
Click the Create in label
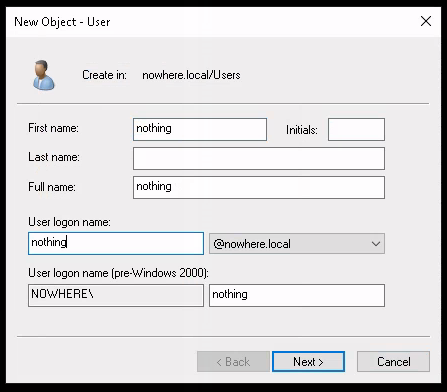coord(104,75)
